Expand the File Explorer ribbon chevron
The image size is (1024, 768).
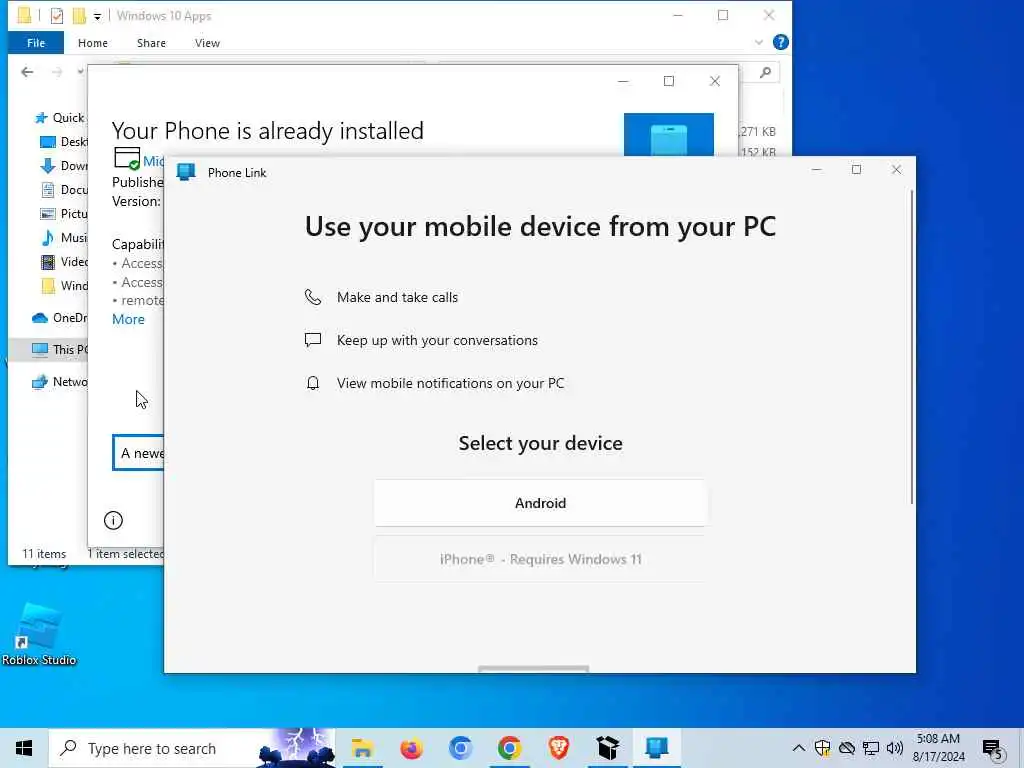tap(759, 42)
